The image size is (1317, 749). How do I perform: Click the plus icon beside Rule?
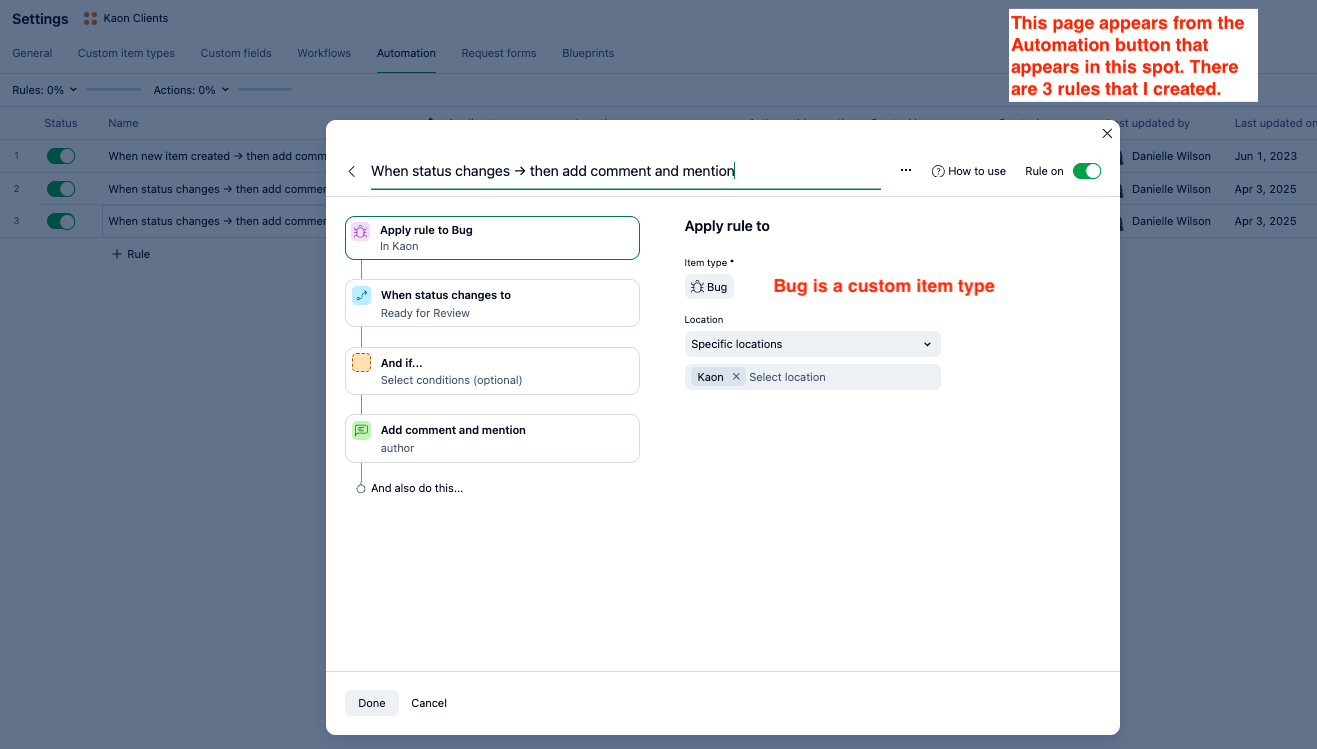point(117,254)
